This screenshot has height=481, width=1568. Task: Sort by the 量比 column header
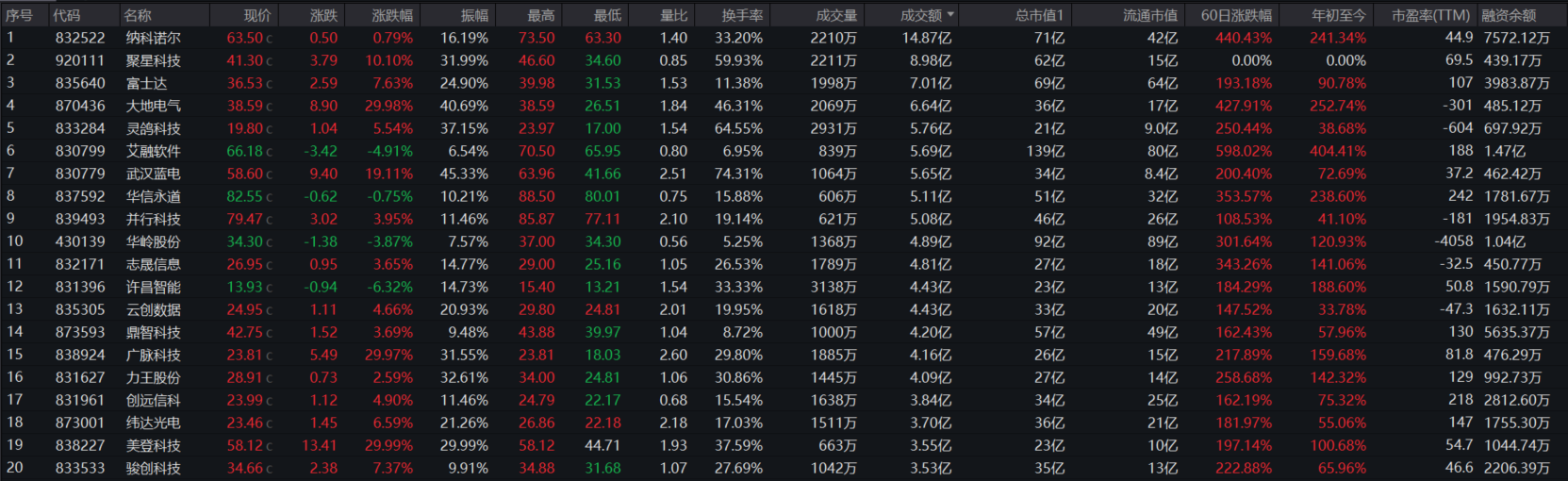674,15
